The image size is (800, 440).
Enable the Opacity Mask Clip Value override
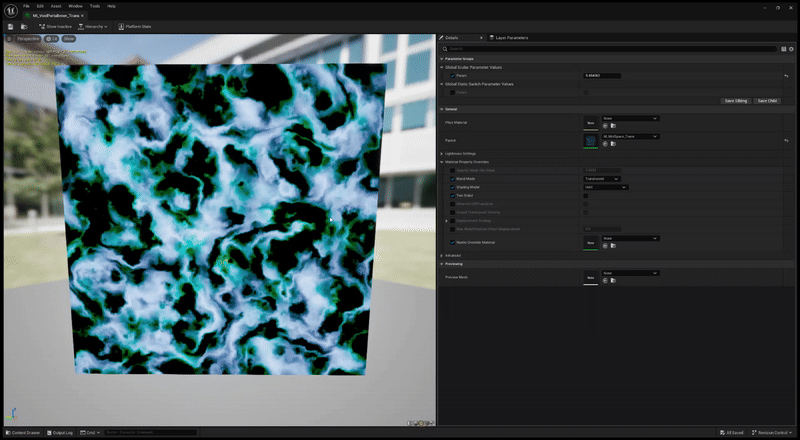(453, 170)
